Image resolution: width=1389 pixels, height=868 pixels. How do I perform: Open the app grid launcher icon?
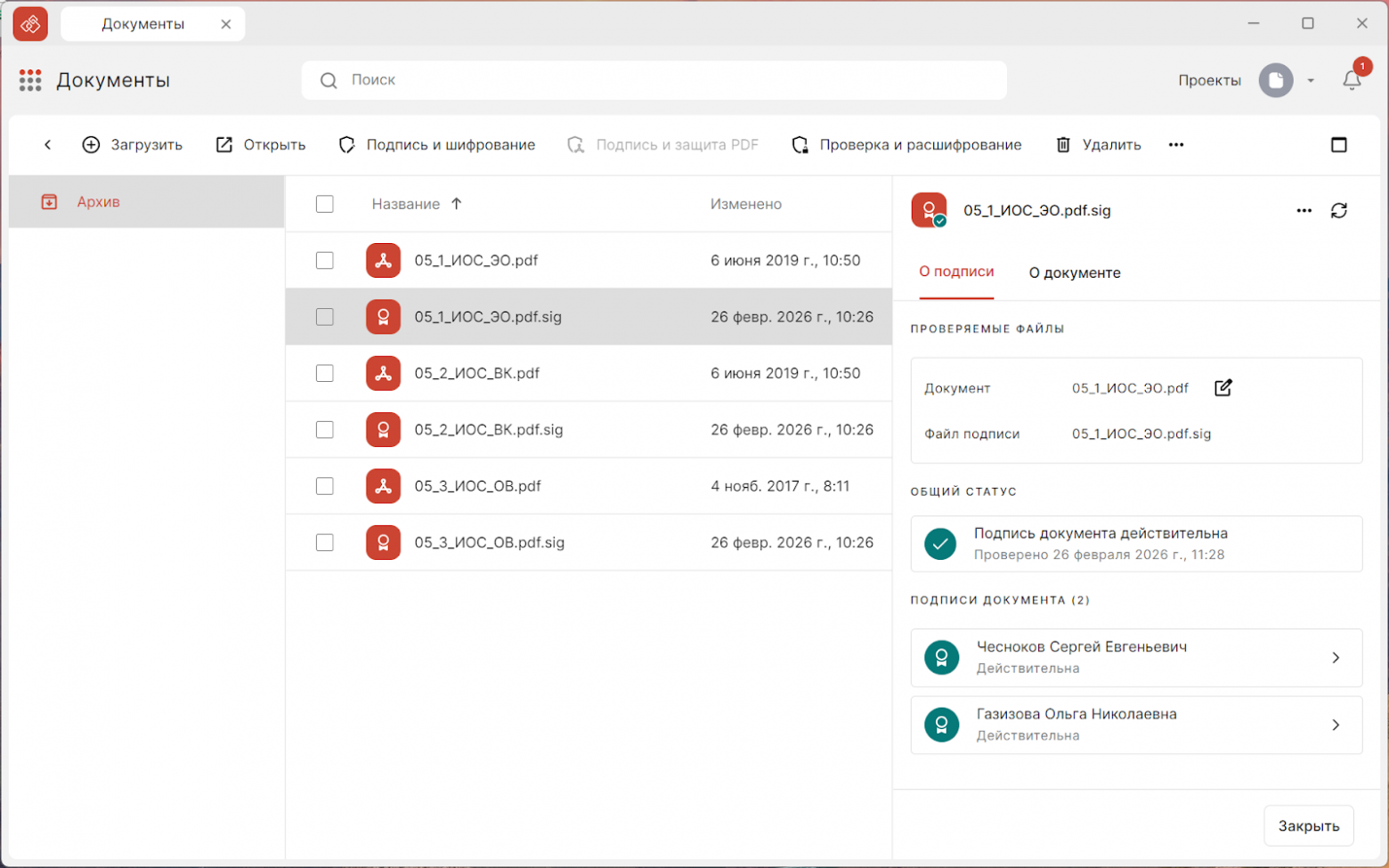tap(30, 80)
